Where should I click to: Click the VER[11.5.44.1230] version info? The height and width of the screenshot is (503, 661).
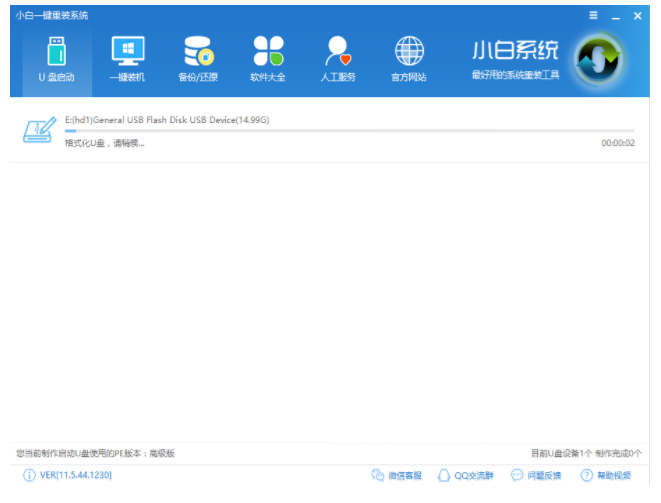[x=64, y=475]
